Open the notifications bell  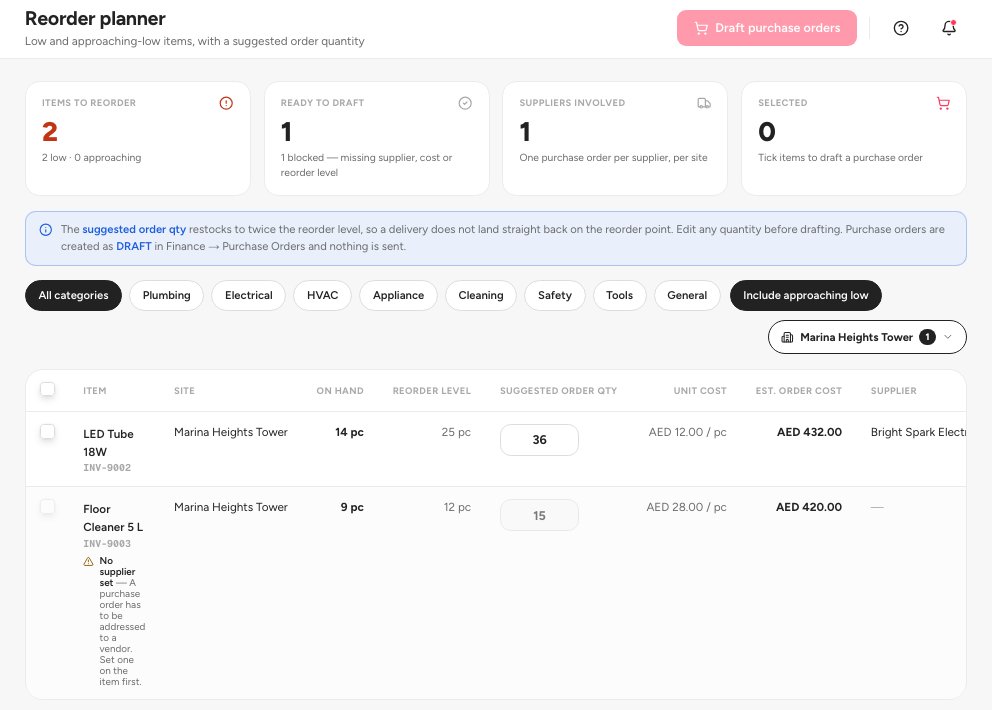[949, 28]
